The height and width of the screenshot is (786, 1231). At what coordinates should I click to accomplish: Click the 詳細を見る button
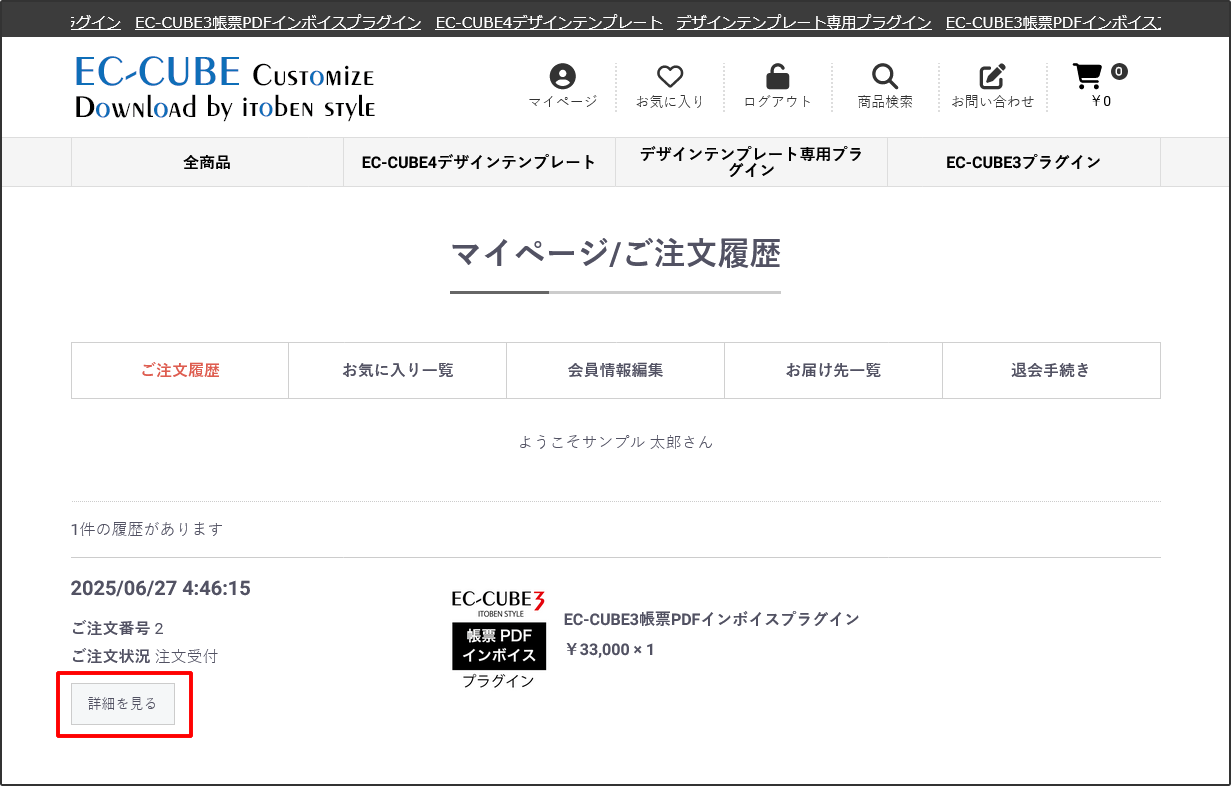[123, 704]
